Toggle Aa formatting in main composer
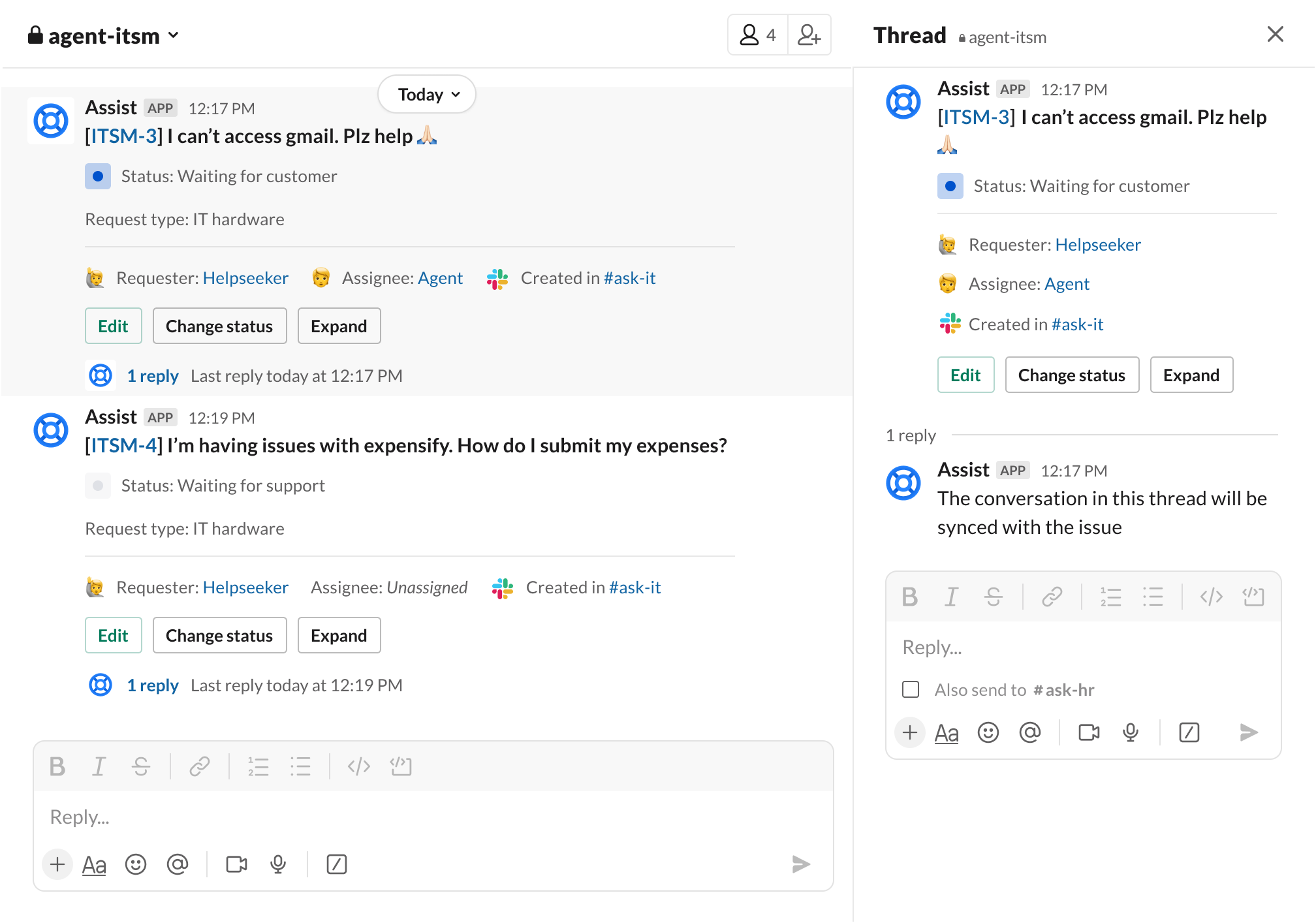1316x923 pixels. (x=94, y=864)
